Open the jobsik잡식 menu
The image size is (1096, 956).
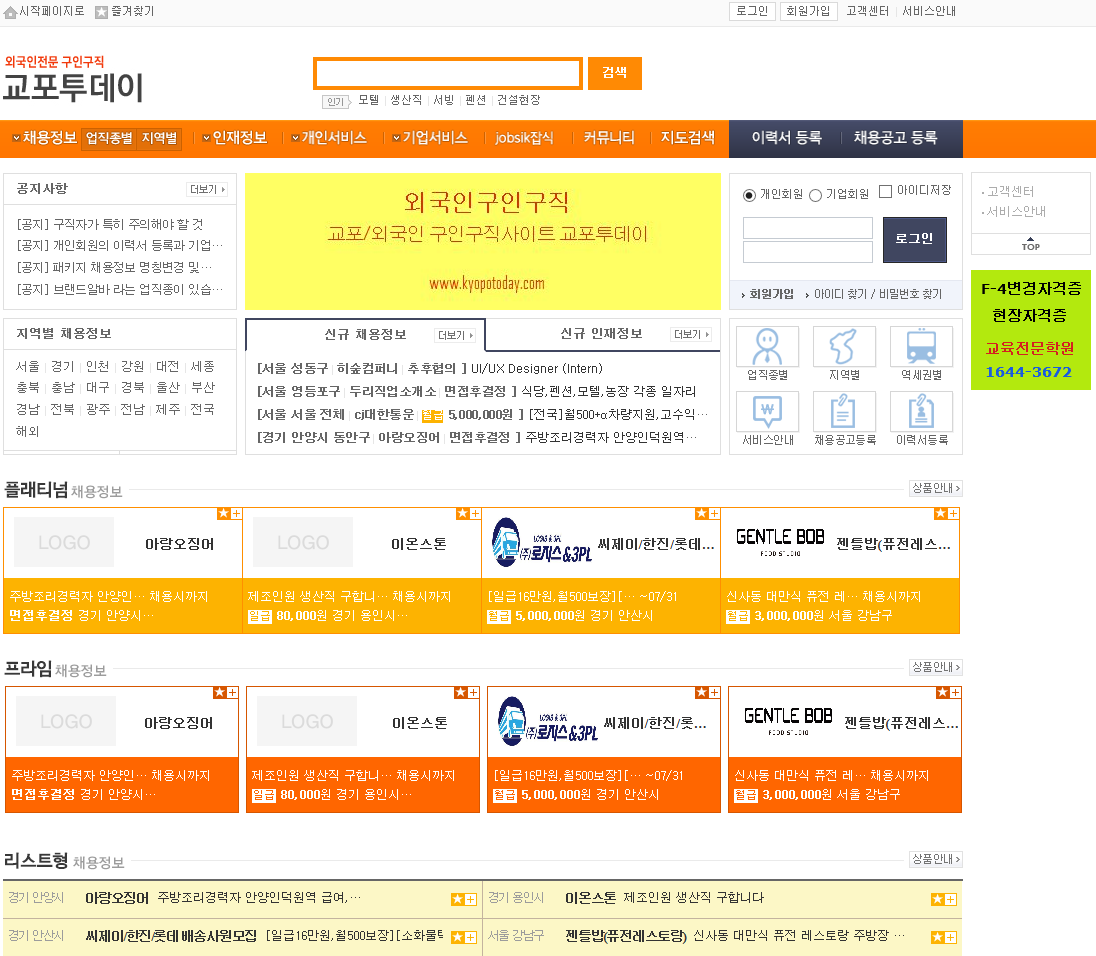[x=524, y=138]
